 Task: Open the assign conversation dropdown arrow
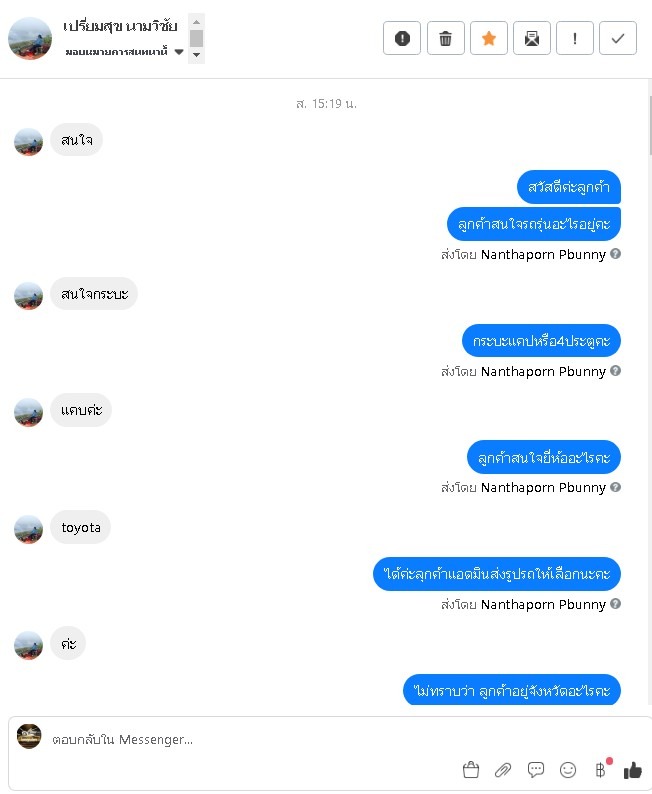click(179, 52)
